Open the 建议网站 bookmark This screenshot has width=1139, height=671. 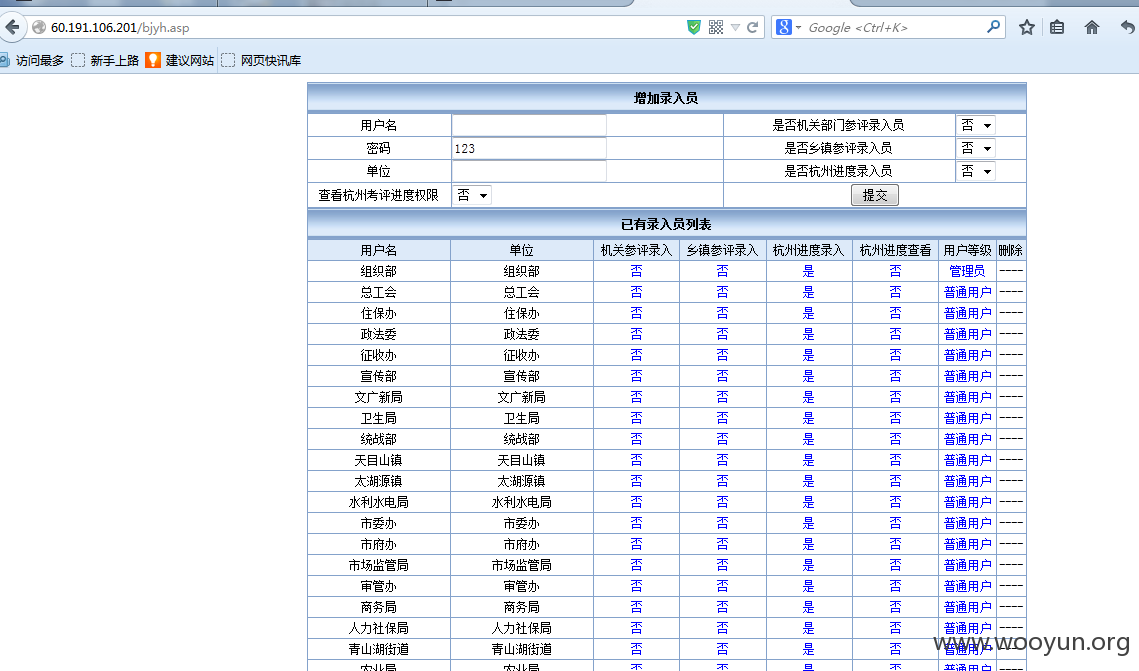click(180, 60)
